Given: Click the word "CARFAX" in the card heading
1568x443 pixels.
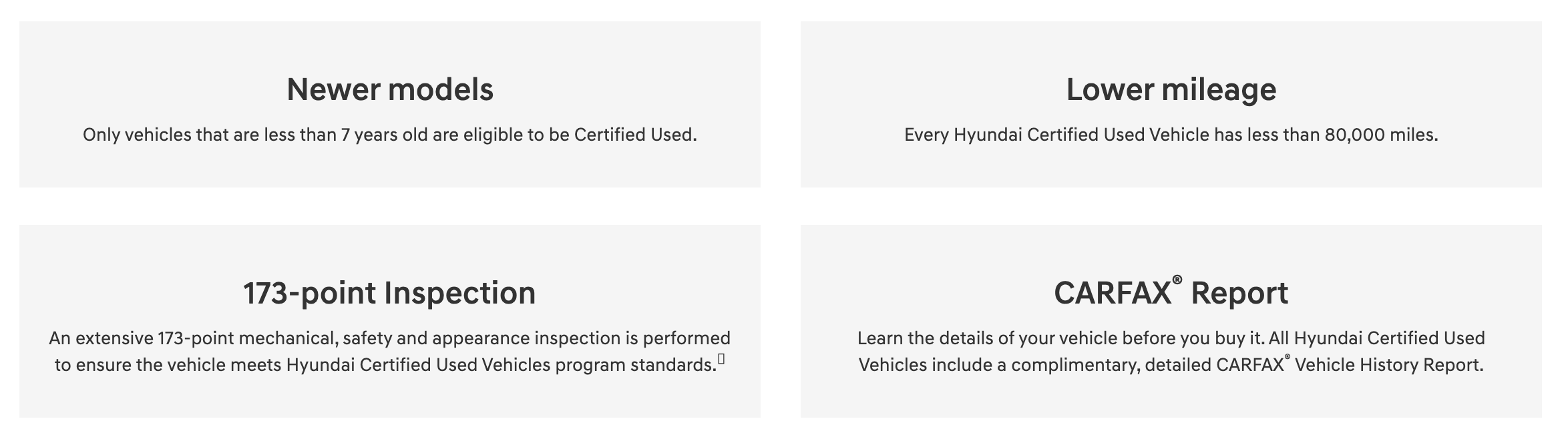Looking at the screenshot, I should coord(1112,293).
